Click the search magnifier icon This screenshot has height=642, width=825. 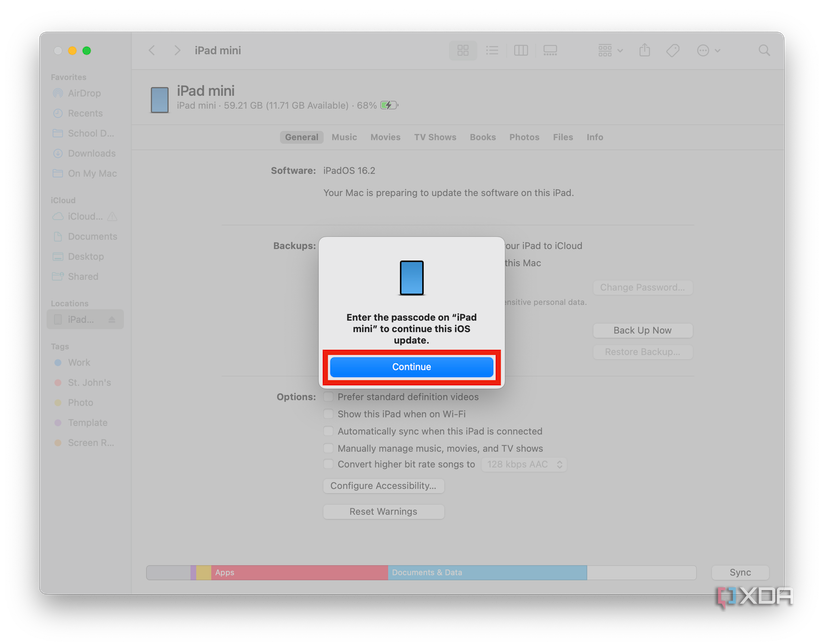click(x=764, y=51)
